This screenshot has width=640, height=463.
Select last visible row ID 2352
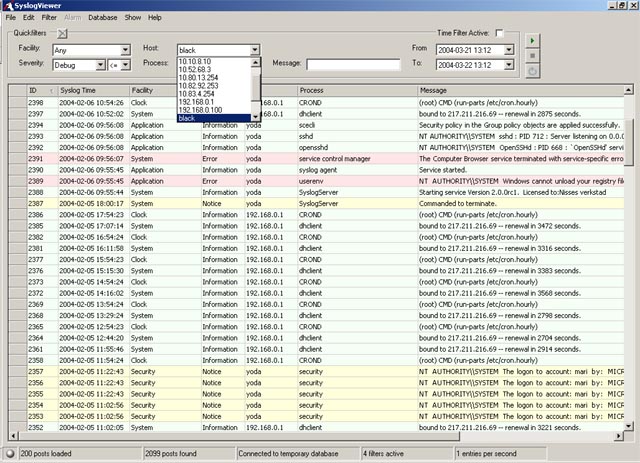pyautogui.click(x=316, y=427)
